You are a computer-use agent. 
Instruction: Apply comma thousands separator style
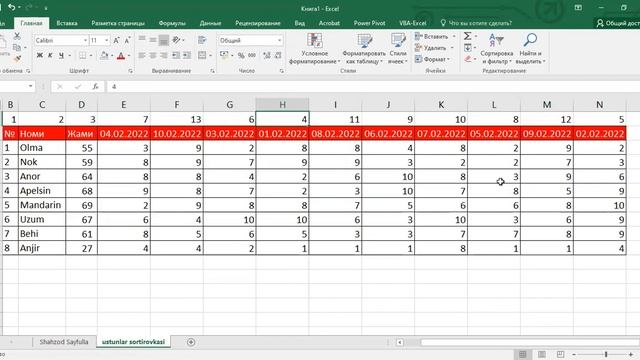[x=252, y=55]
